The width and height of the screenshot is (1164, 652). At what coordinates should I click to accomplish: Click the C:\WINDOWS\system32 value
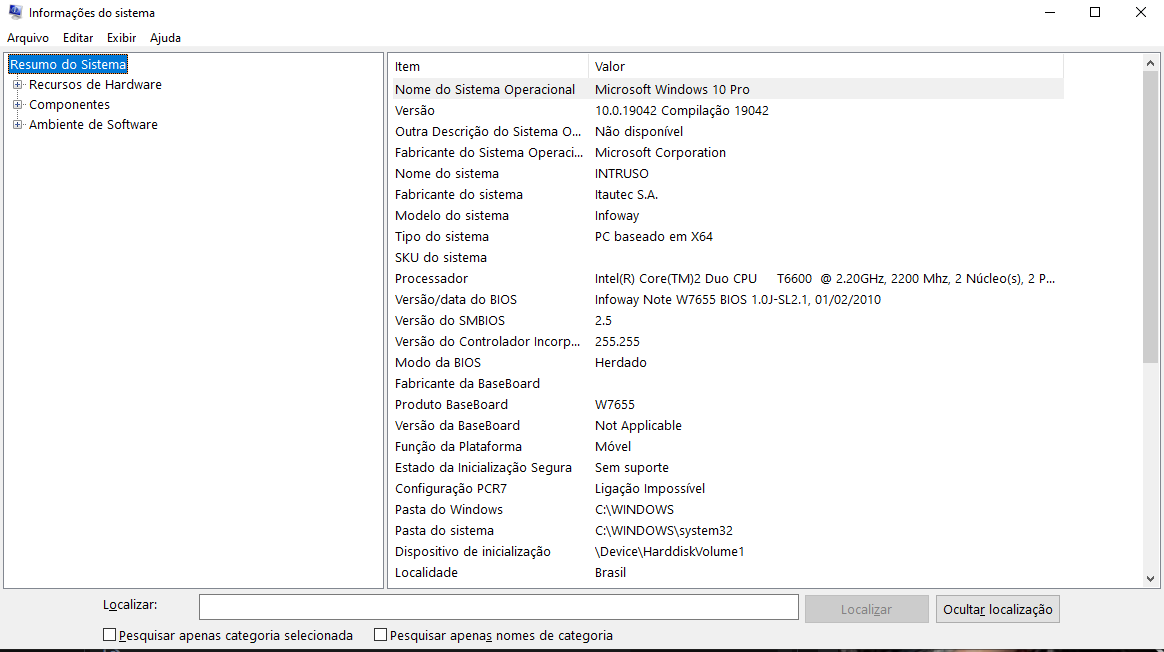[664, 530]
